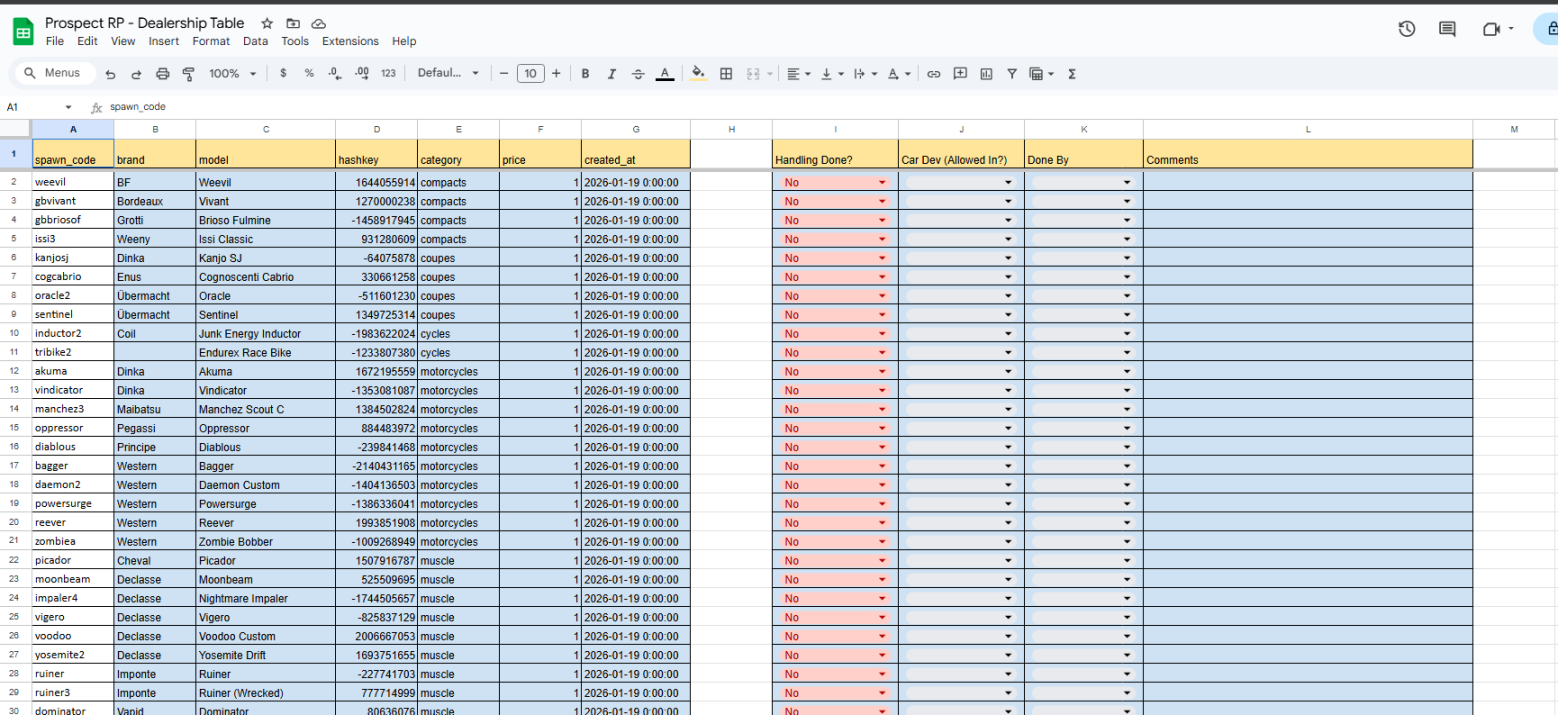Viewport: 1558px width, 715px height.
Task: Print the spreadsheet with the printer icon
Action: [x=162, y=74]
